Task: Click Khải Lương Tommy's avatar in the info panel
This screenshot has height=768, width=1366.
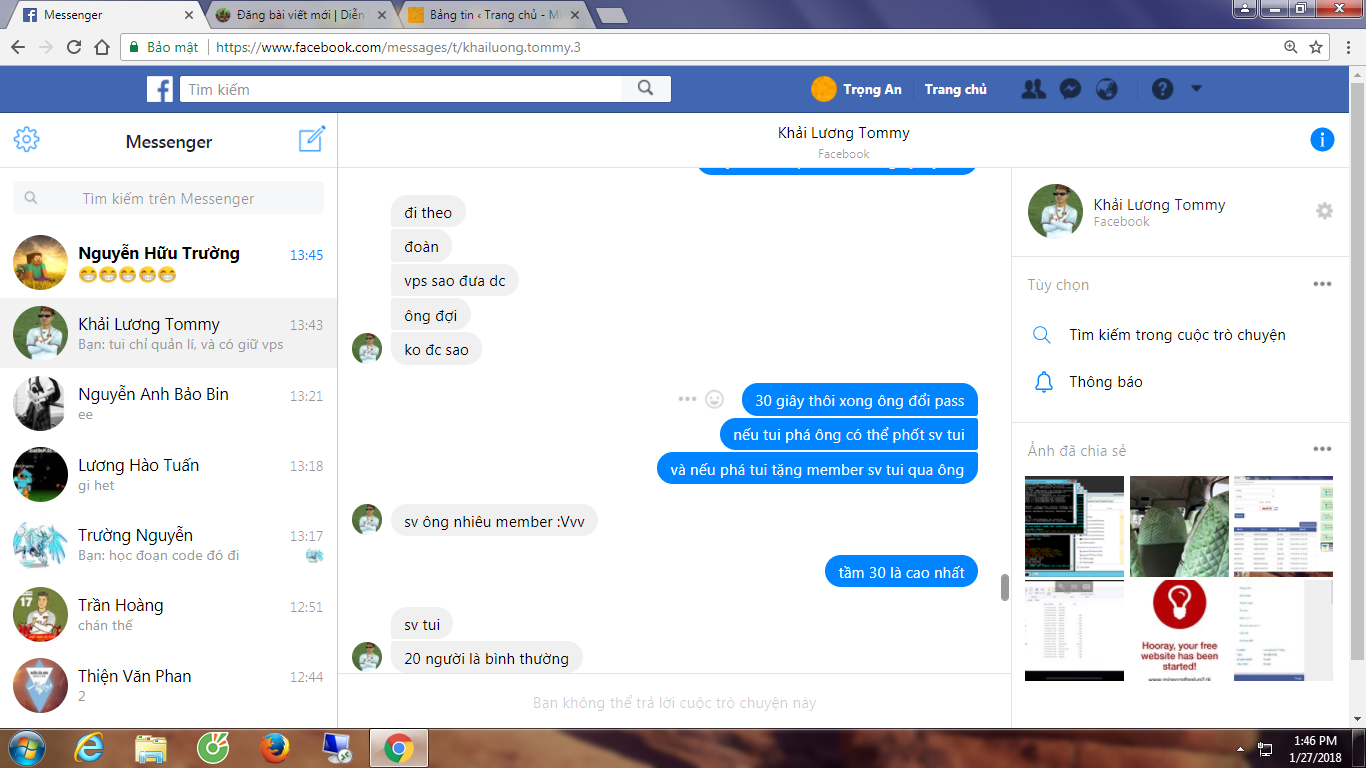Action: [x=1055, y=211]
